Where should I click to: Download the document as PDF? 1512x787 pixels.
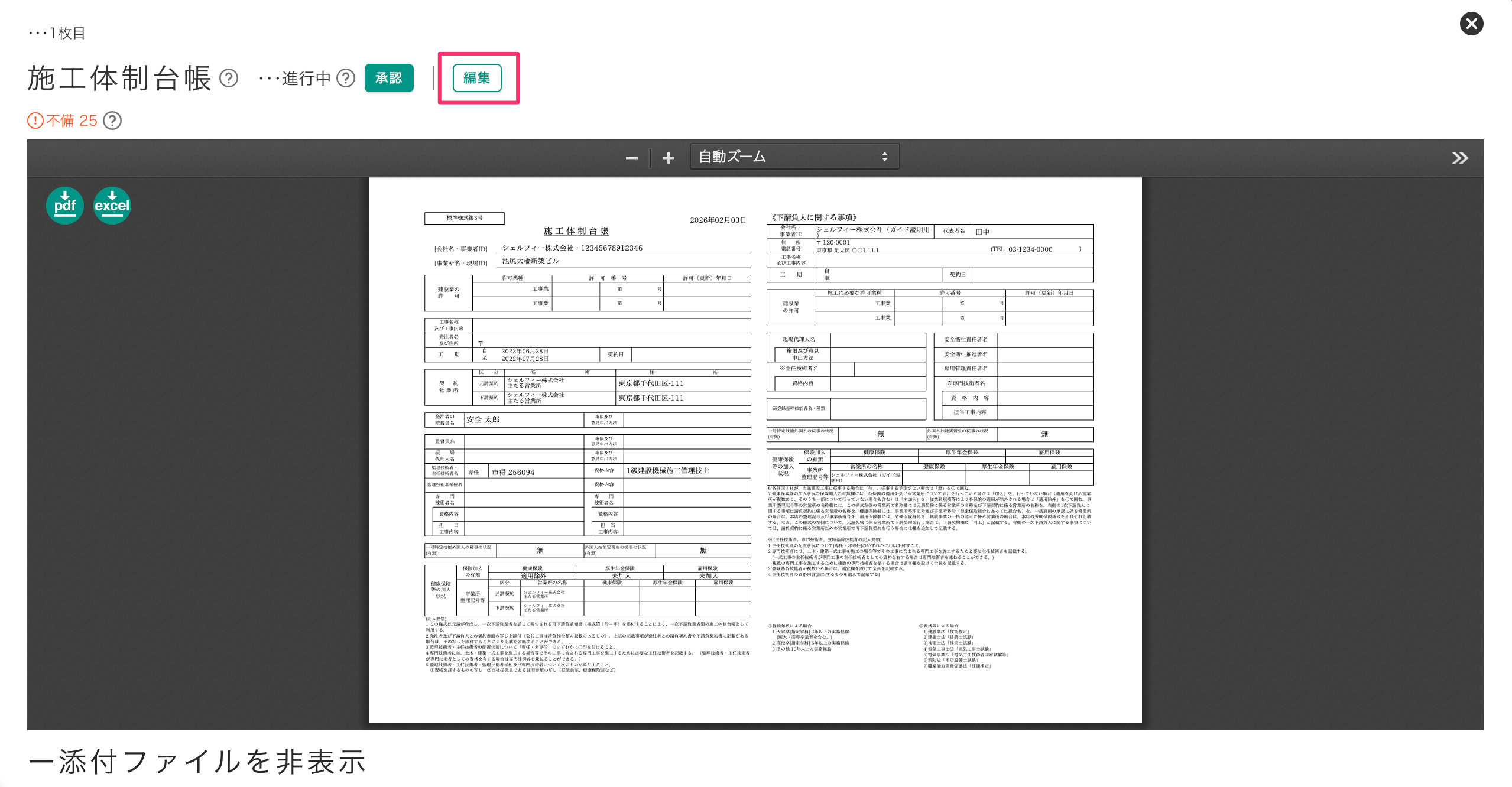pos(65,206)
